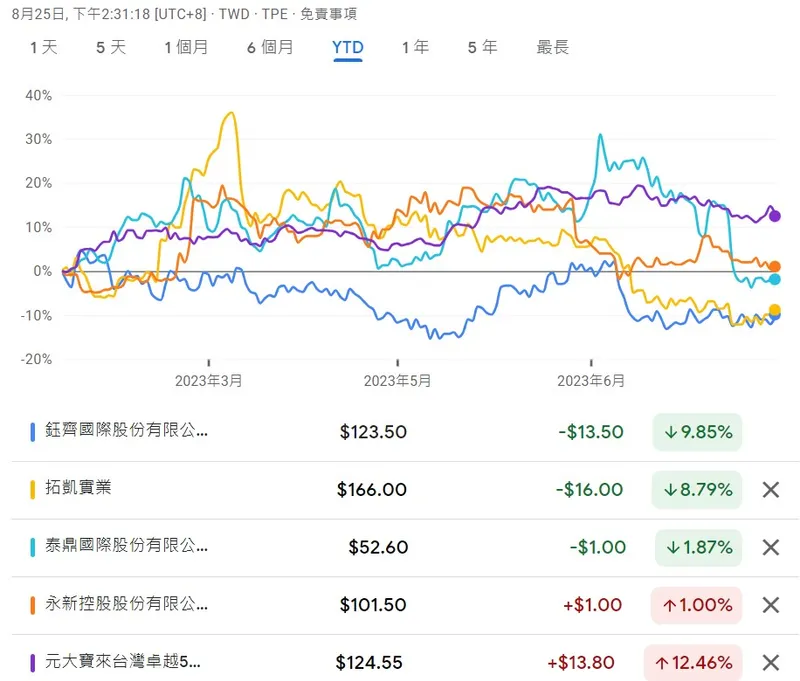
Task: Remove 拓凱實業 from the comparison
Action: pyautogui.click(x=770, y=490)
